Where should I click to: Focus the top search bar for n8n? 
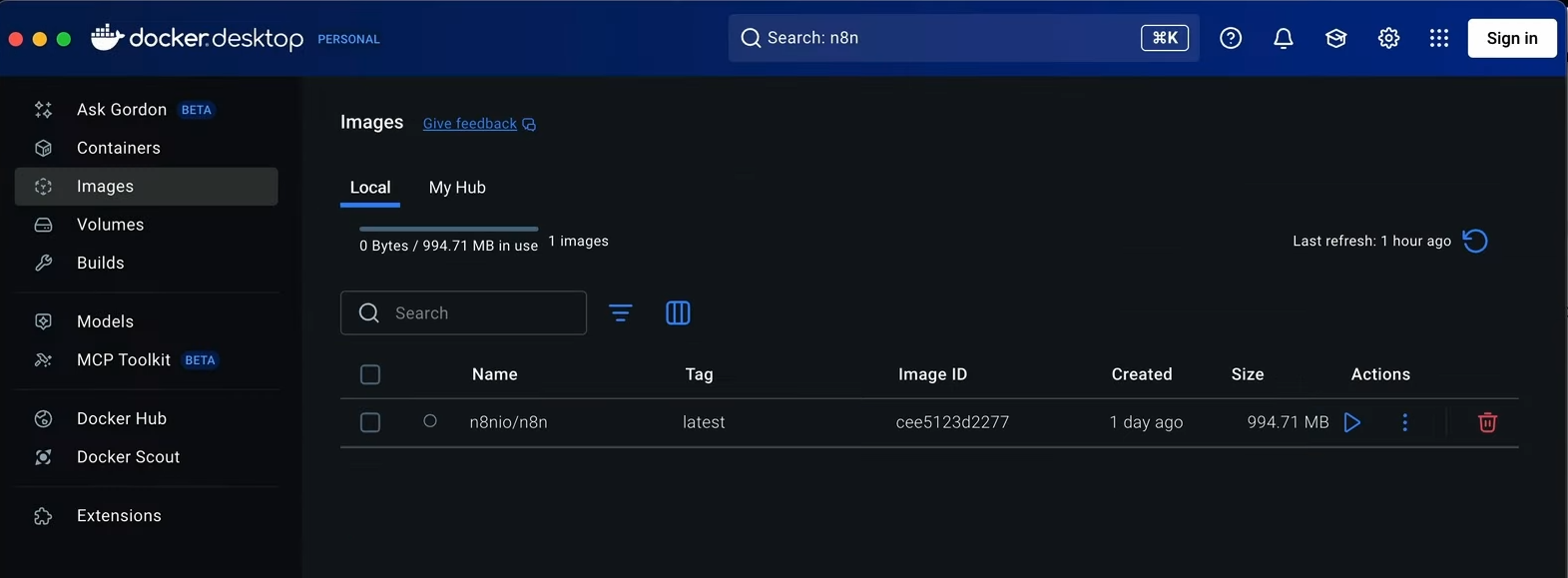point(963,38)
